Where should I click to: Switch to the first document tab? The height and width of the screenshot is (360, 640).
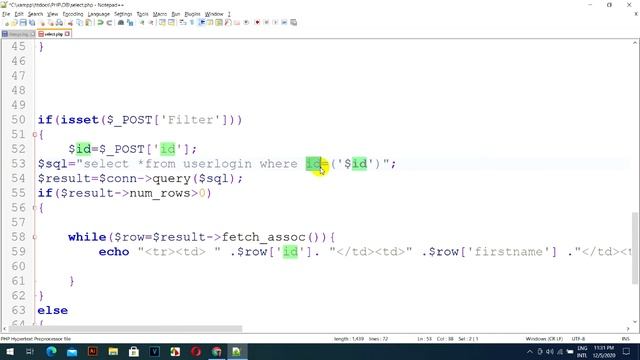point(18,34)
